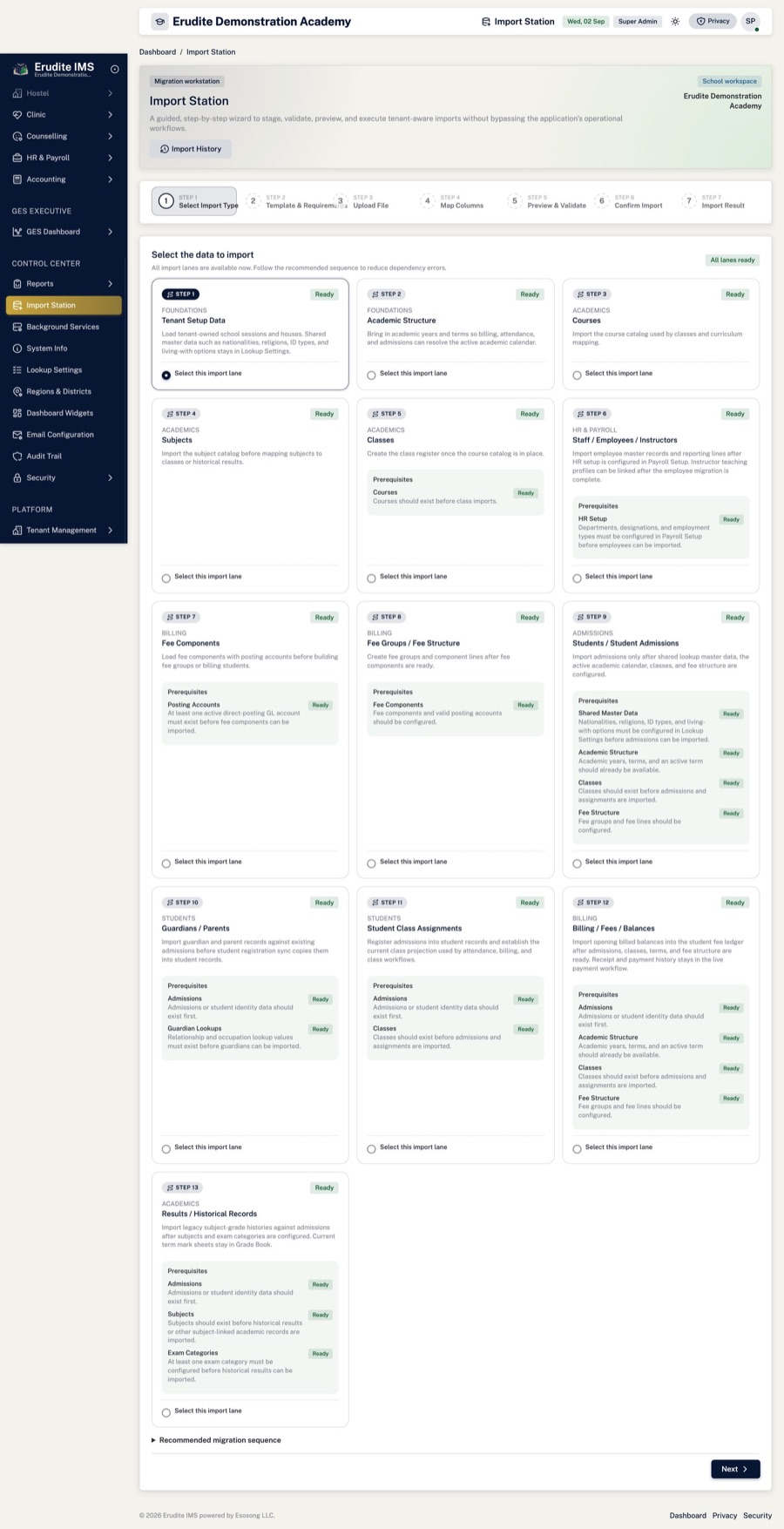Viewport: 784px width, 1529px height.
Task: Select Tenant Setup Data import lane radio
Action: click(x=166, y=375)
